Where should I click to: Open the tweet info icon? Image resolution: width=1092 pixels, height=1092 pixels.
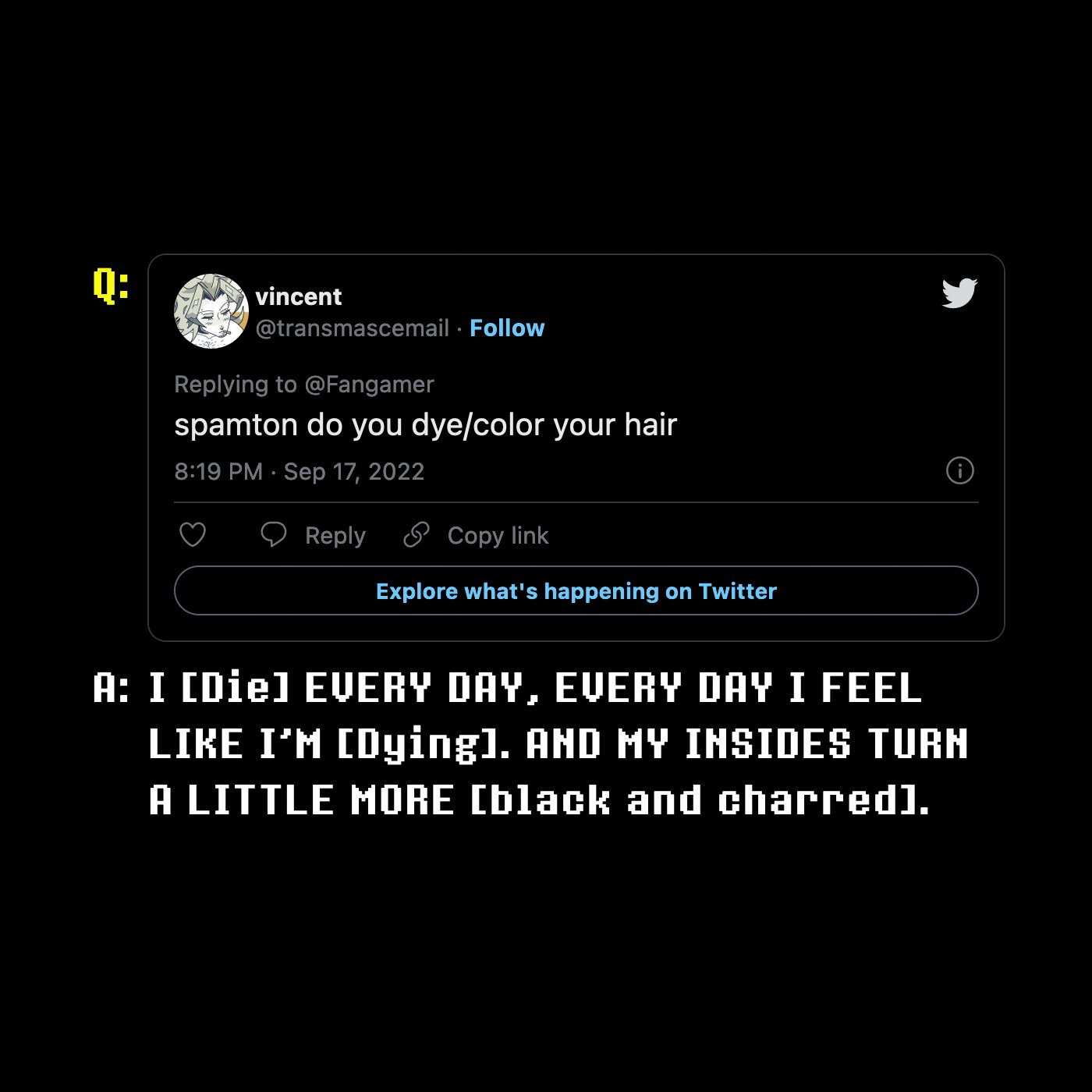click(959, 470)
